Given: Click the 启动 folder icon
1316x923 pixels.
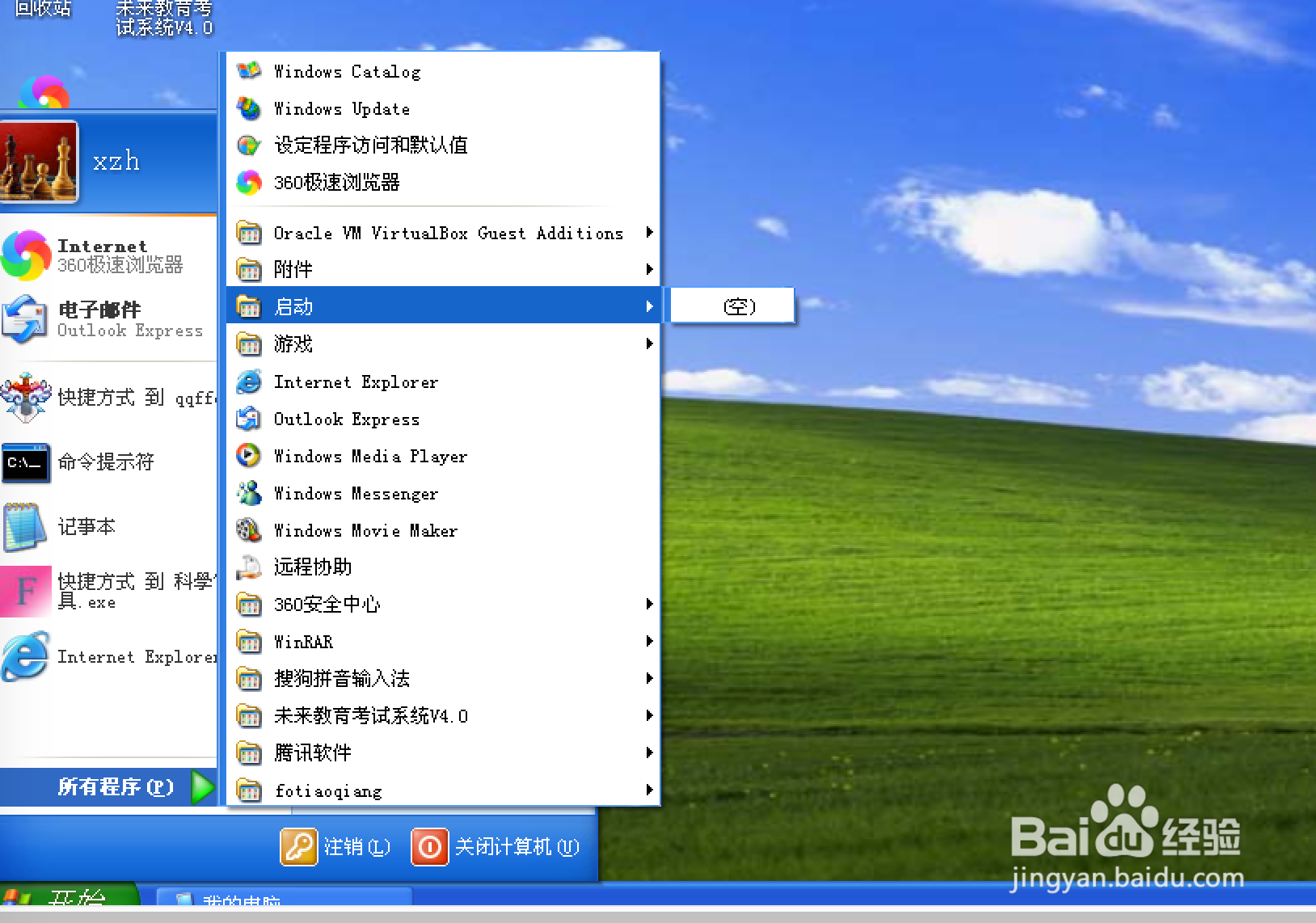Looking at the screenshot, I should pos(249,306).
